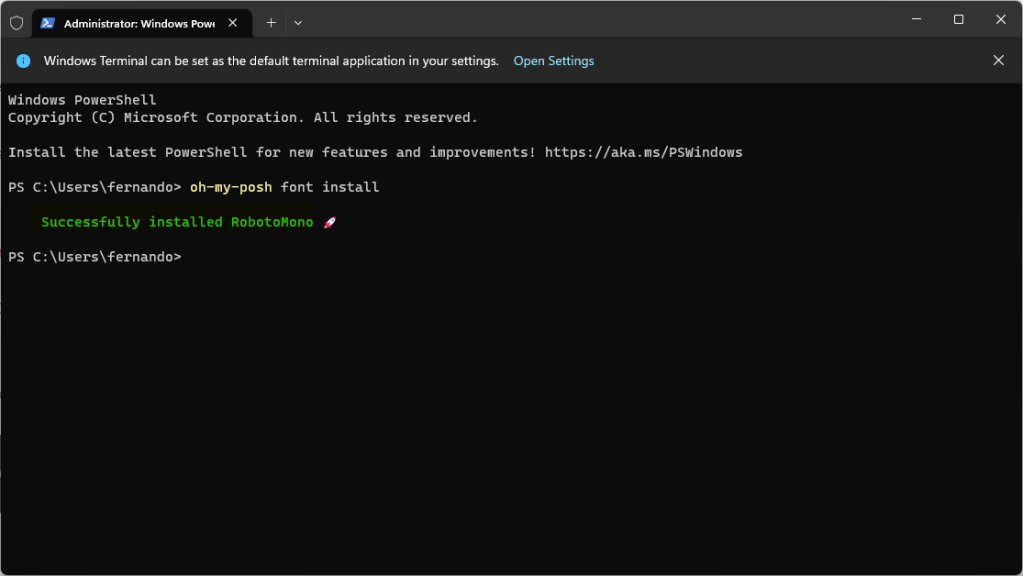Click the default terminal application banner text
This screenshot has width=1023, height=576.
271,61
